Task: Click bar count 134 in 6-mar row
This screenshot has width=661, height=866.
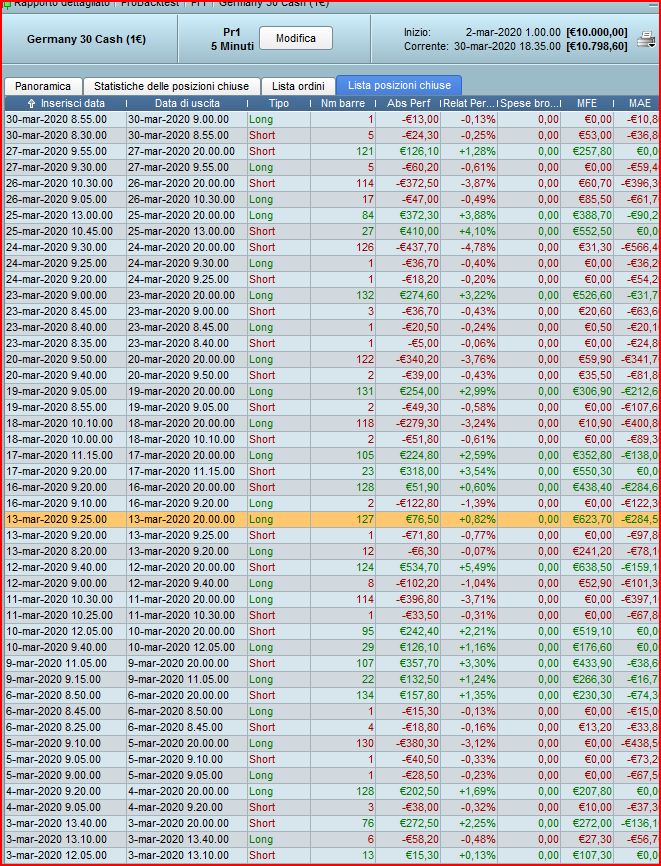Action: tap(365, 696)
